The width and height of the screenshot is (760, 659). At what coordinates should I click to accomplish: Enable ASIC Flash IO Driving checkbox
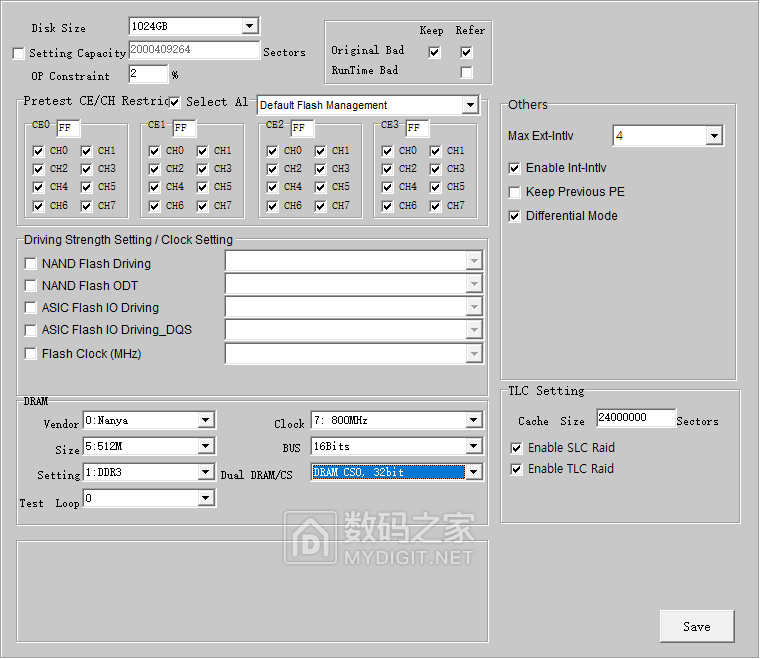point(31,308)
